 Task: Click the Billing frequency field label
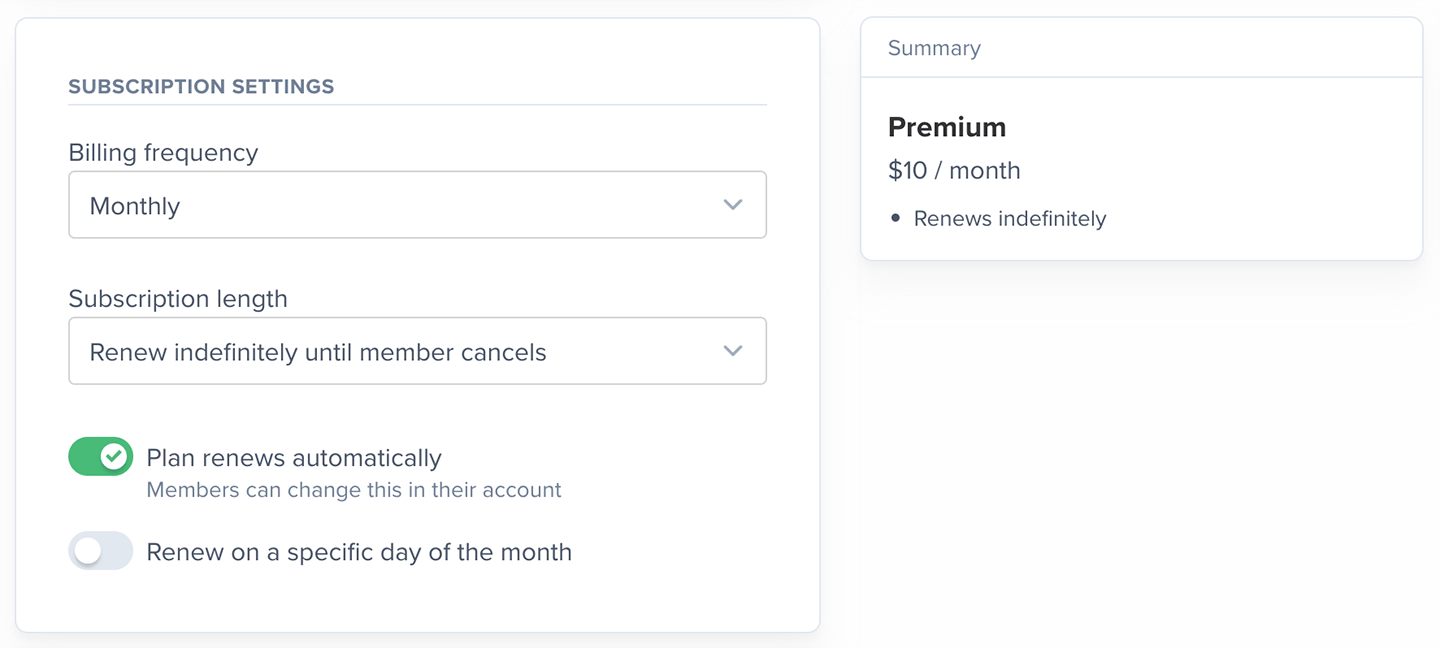[x=163, y=152]
